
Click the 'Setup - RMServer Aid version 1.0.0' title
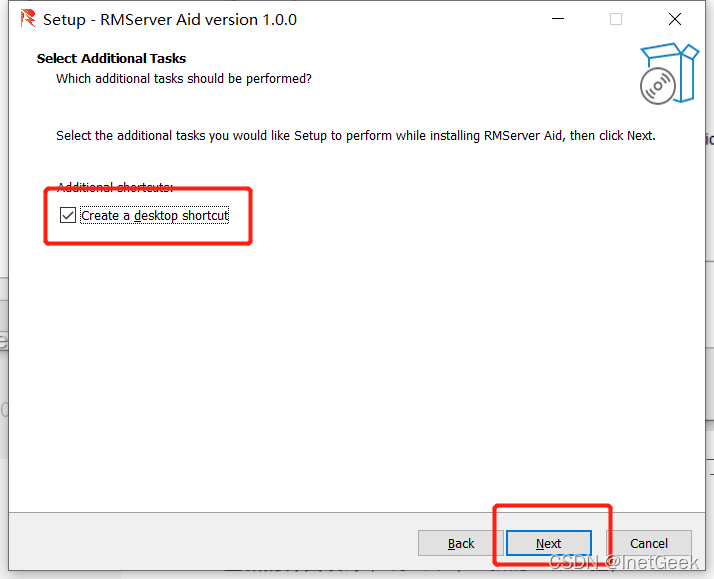point(170,20)
